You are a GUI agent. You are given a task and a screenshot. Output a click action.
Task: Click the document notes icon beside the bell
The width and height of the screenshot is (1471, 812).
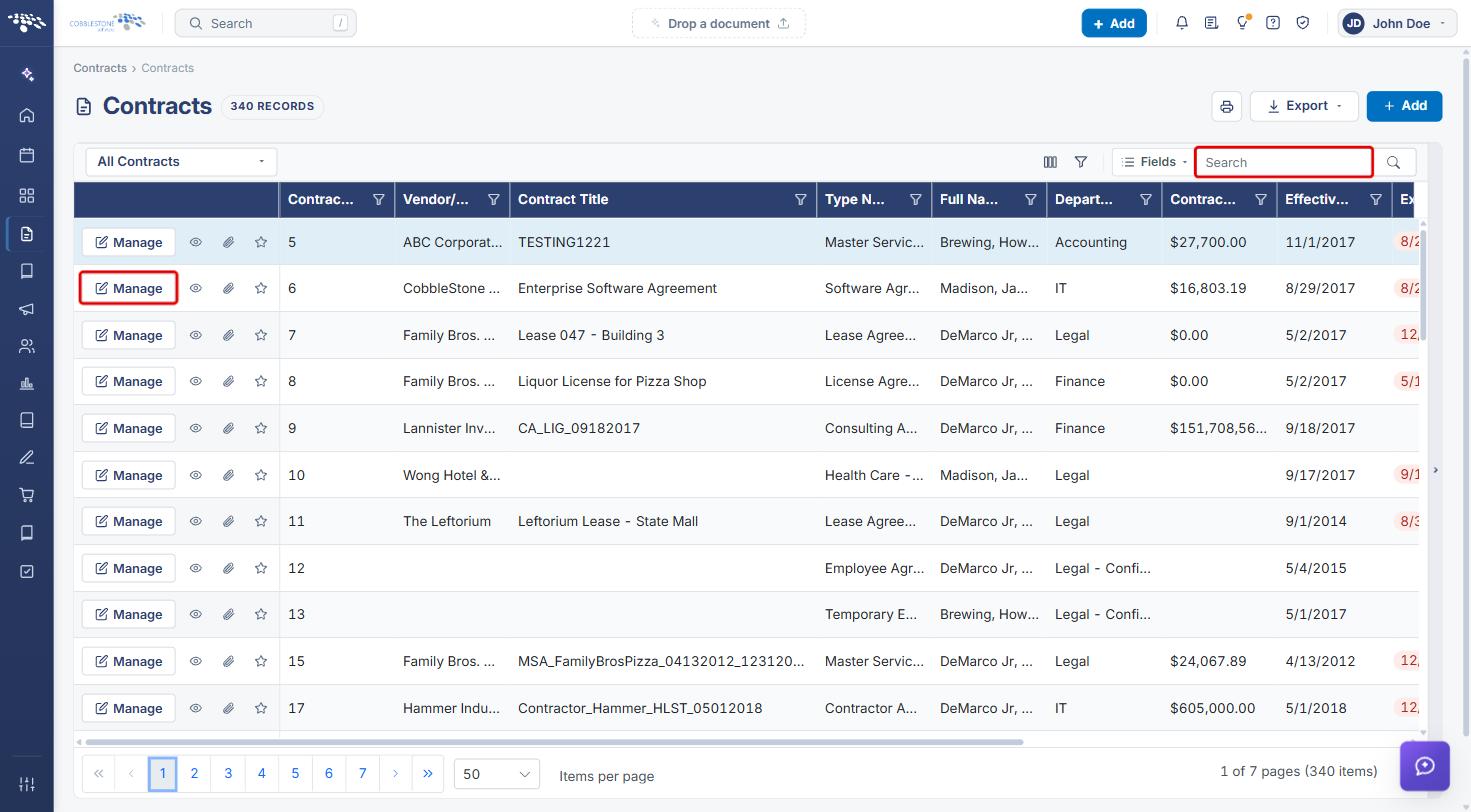click(x=1212, y=23)
